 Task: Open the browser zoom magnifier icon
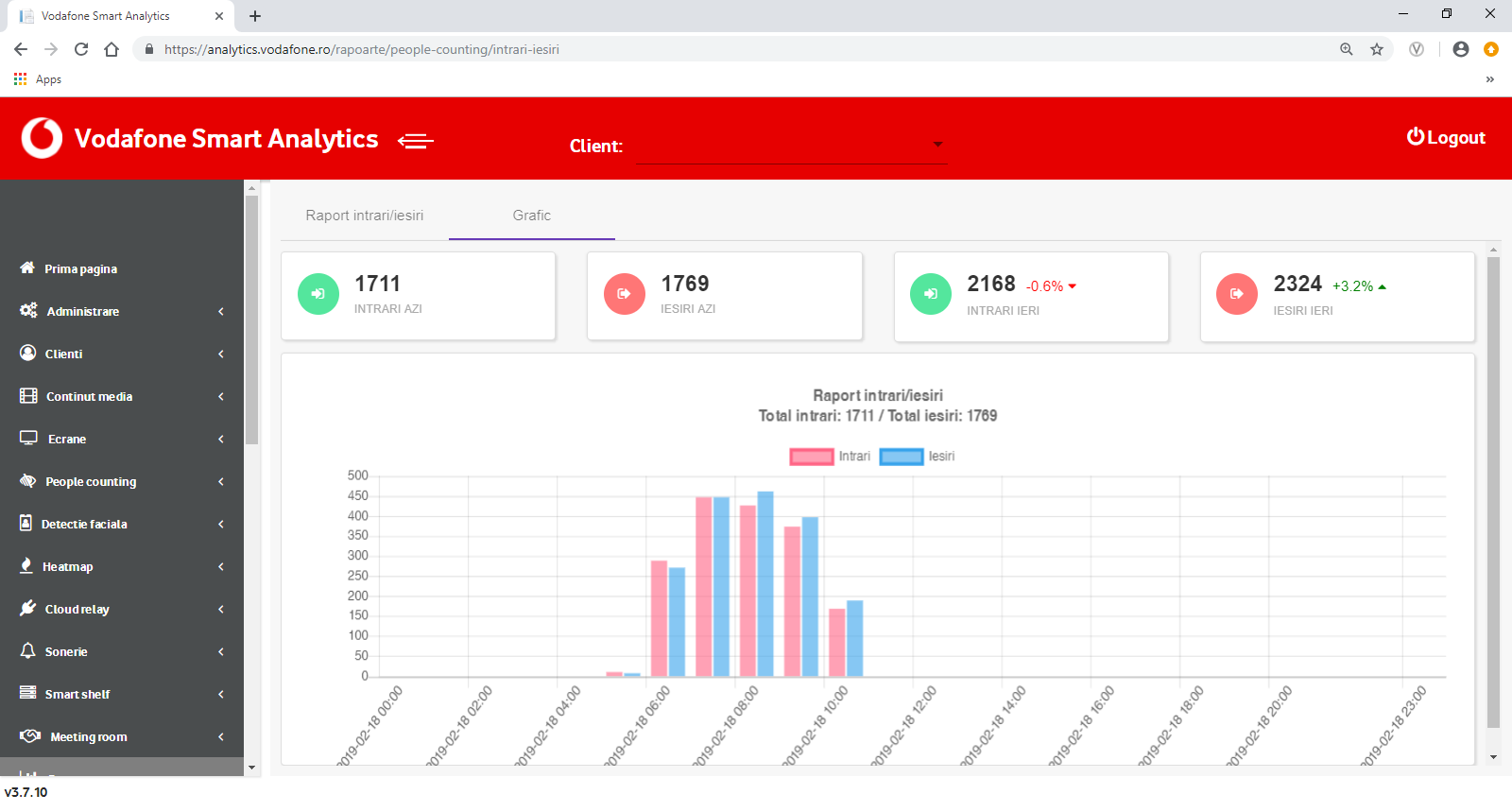1347,49
